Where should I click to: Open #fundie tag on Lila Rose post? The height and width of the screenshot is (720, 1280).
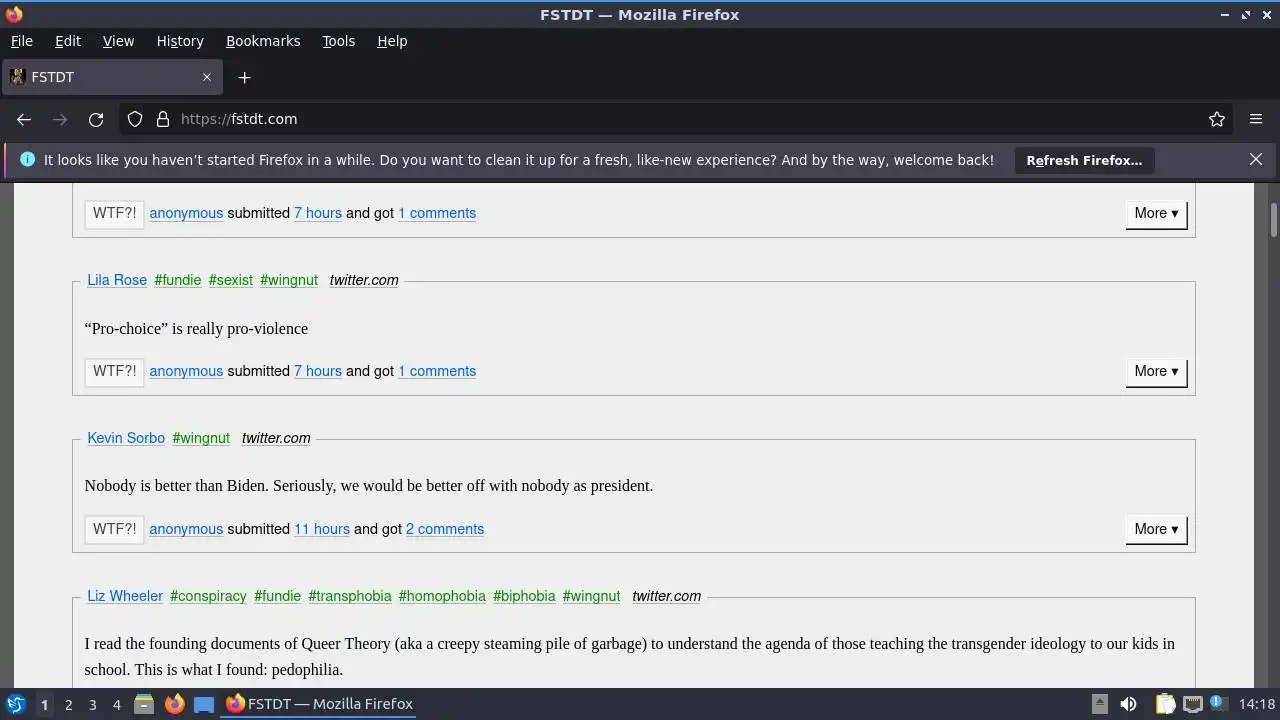[x=178, y=280]
